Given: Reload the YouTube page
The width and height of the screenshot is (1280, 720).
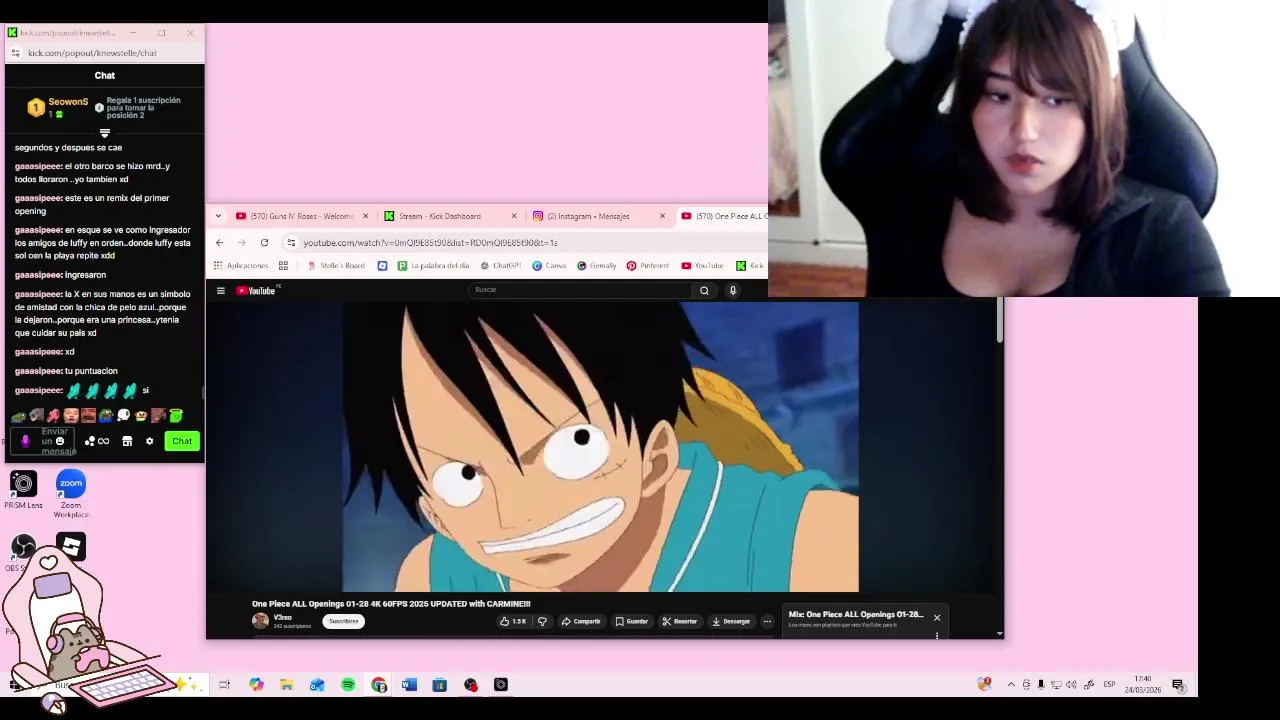Looking at the screenshot, I should (264, 243).
